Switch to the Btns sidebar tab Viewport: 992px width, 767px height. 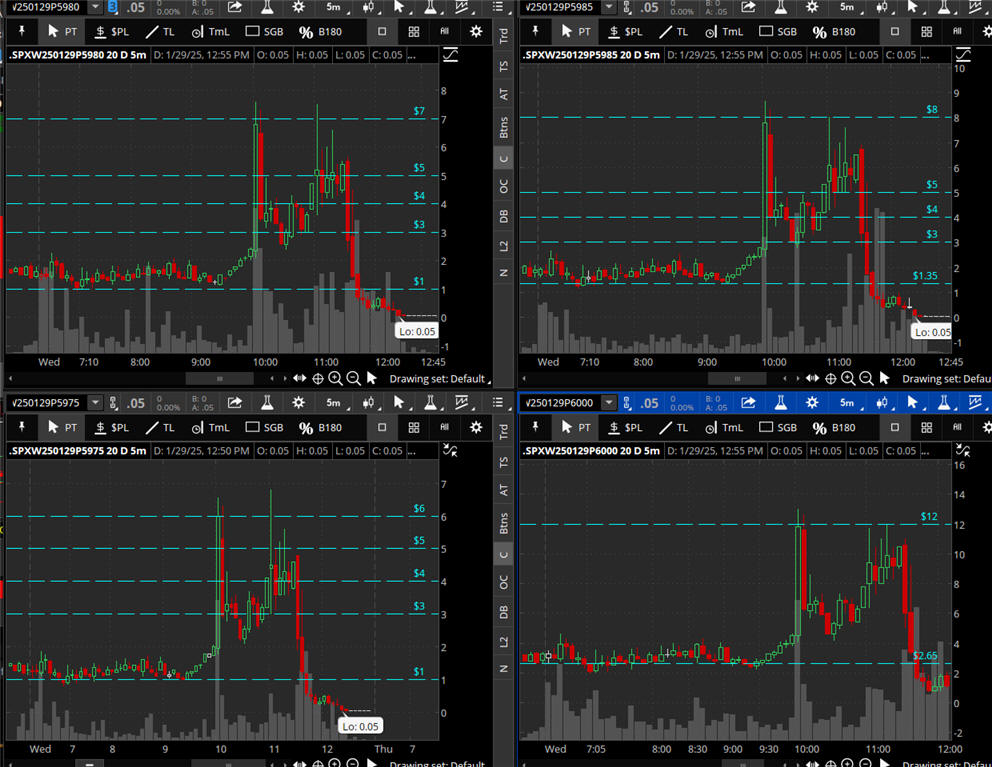(504, 127)
